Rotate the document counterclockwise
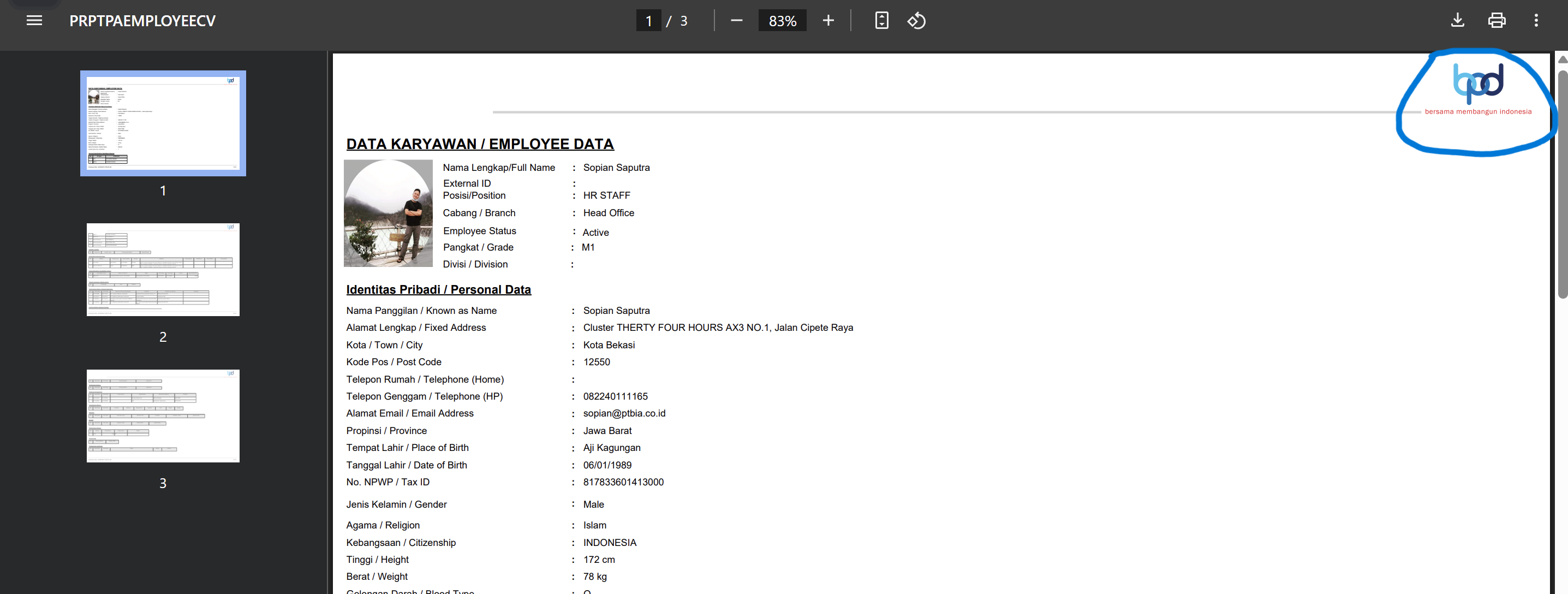 pos(916,21)
